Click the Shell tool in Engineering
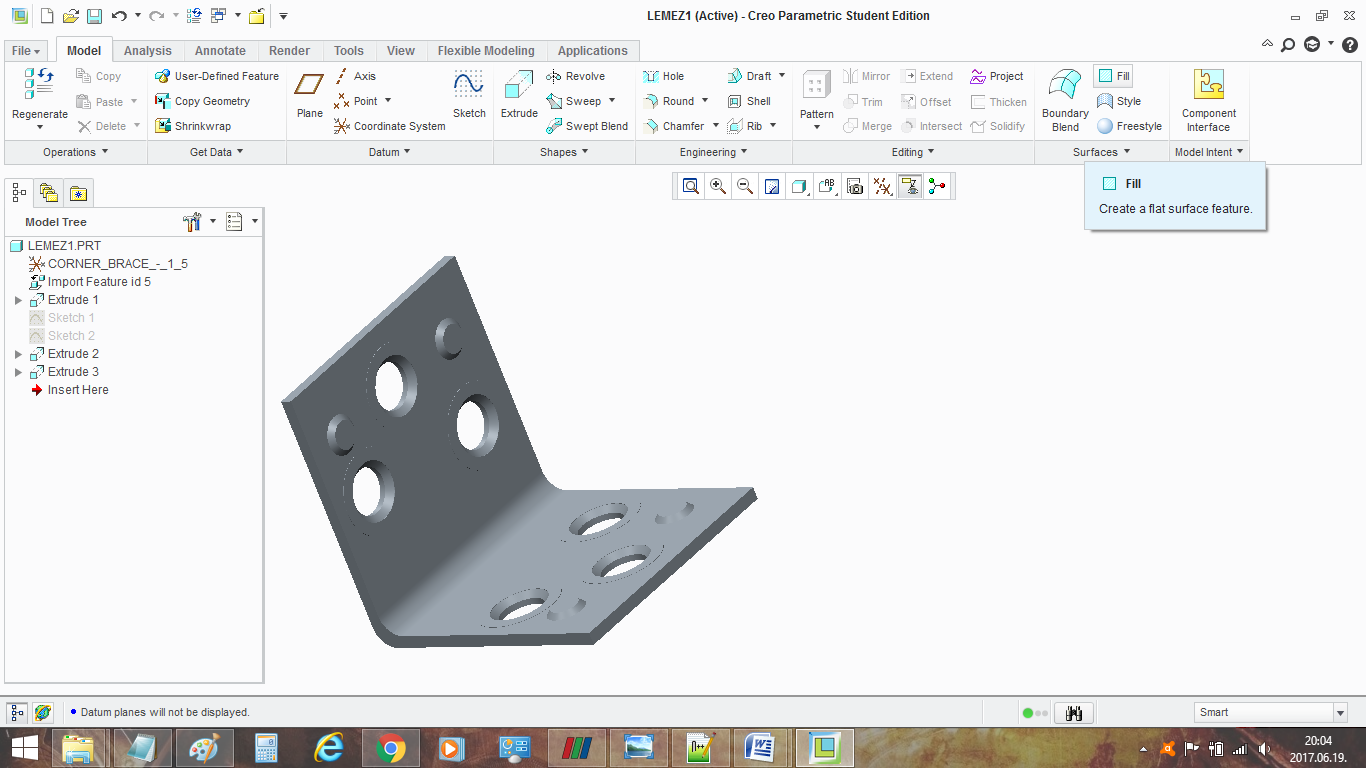 pyautogui.click(x=749, y=101)
